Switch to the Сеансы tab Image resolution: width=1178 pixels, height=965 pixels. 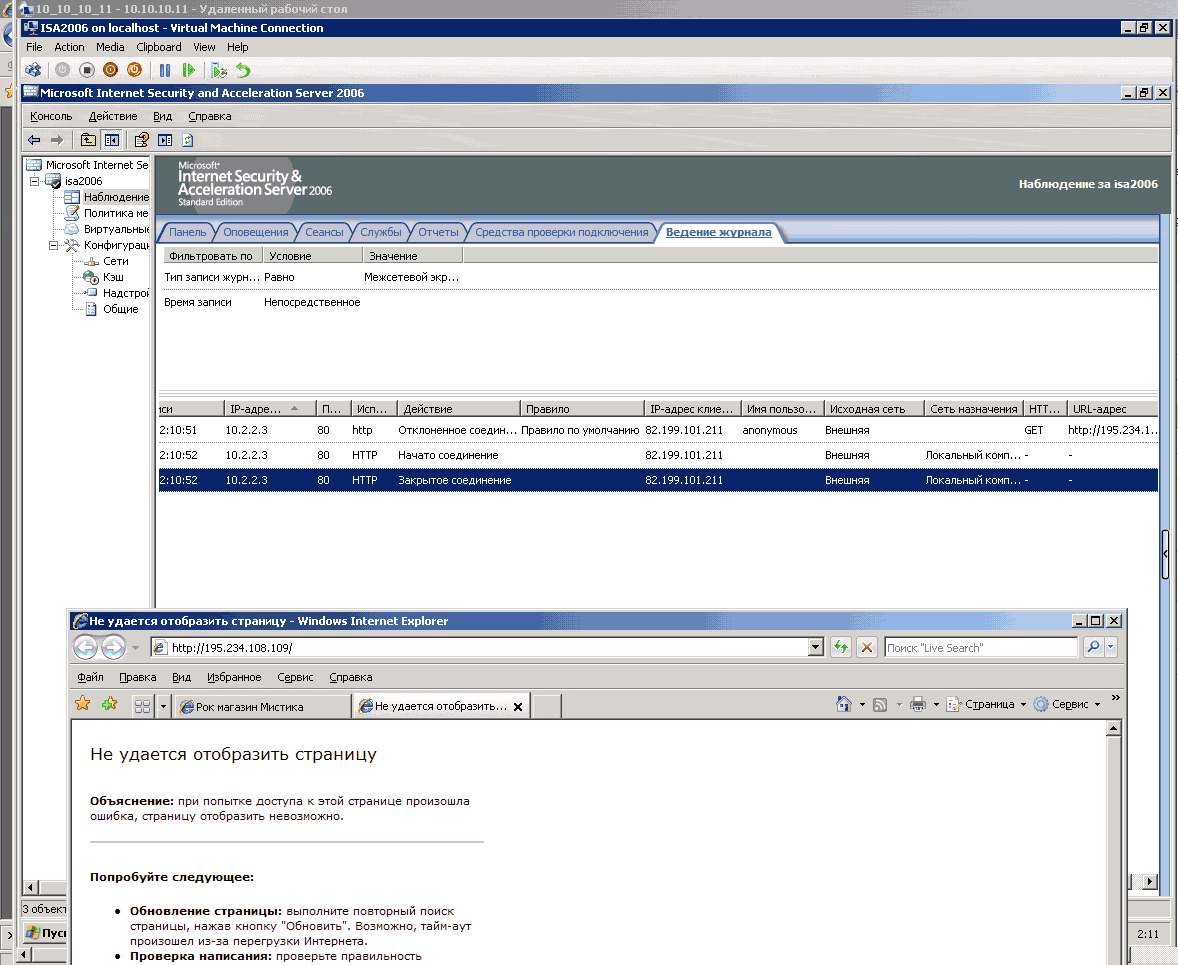(324, 232)
